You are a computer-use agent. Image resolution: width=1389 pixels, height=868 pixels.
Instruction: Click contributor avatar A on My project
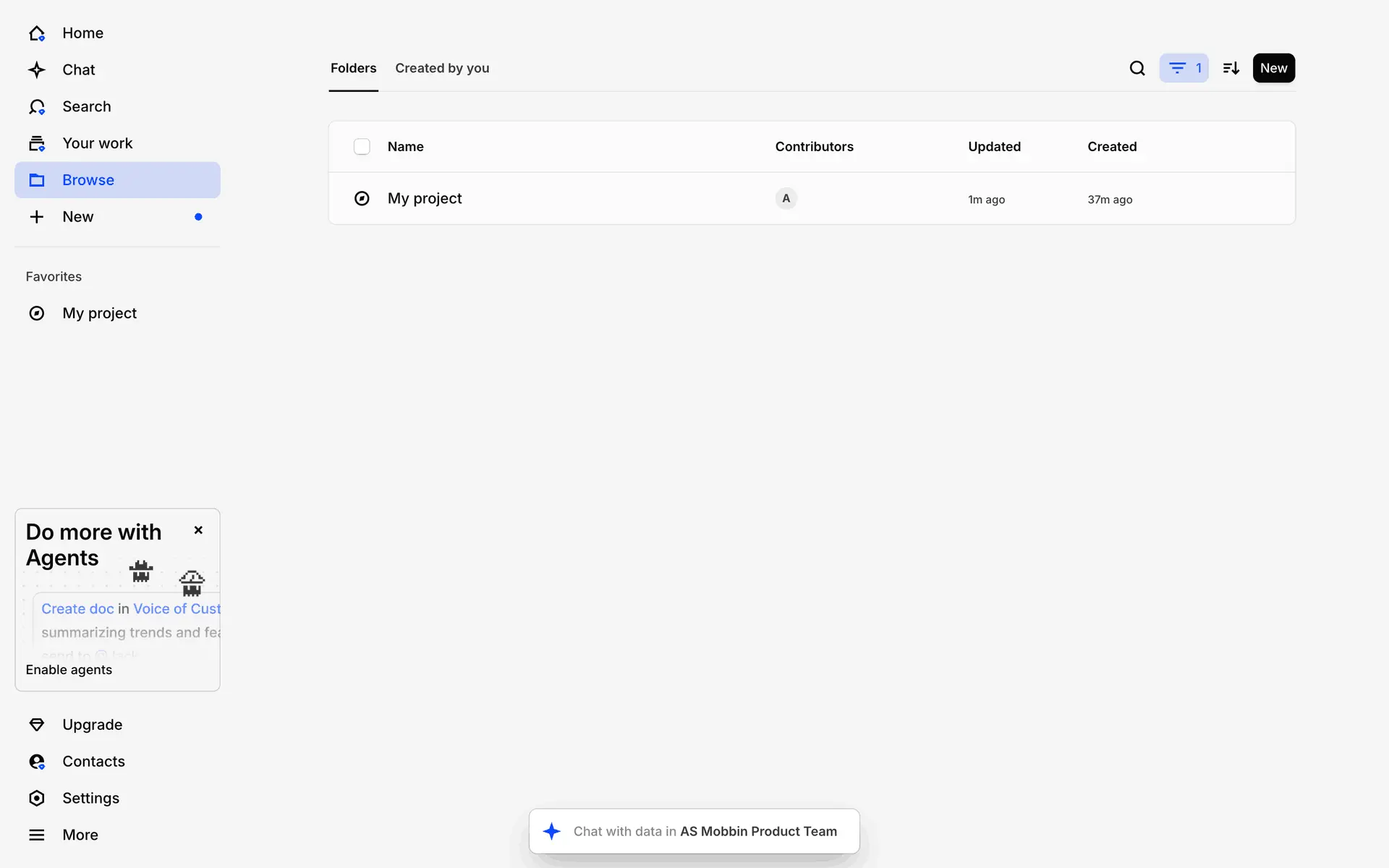786,198
